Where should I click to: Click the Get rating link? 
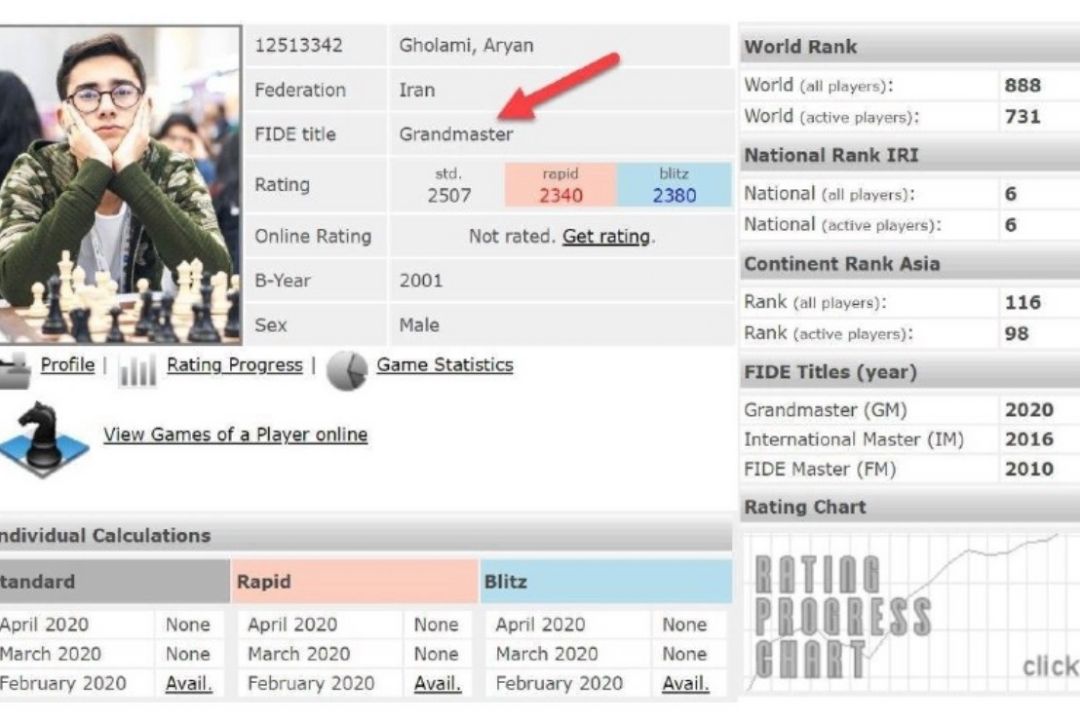pyautogui.click(x=606, y=236)
